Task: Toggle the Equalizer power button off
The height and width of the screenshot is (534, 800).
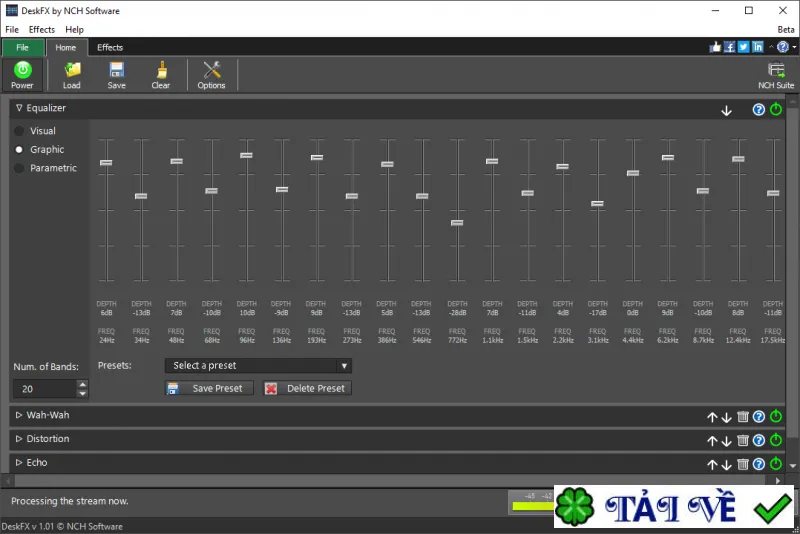Action: pos(776,109)
